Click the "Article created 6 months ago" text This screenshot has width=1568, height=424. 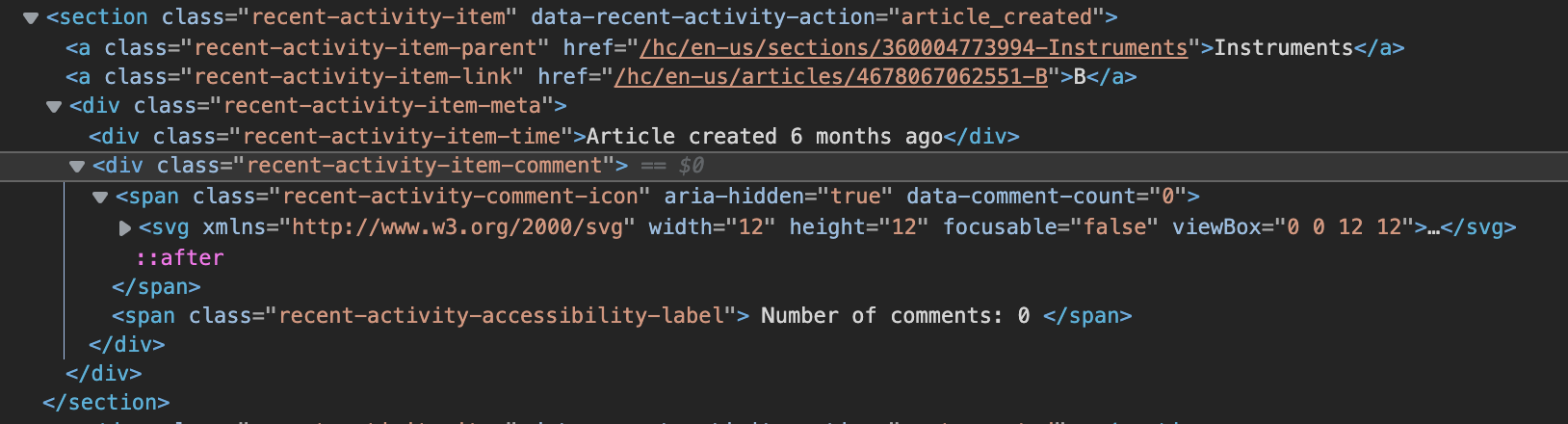tap(764, 137)
